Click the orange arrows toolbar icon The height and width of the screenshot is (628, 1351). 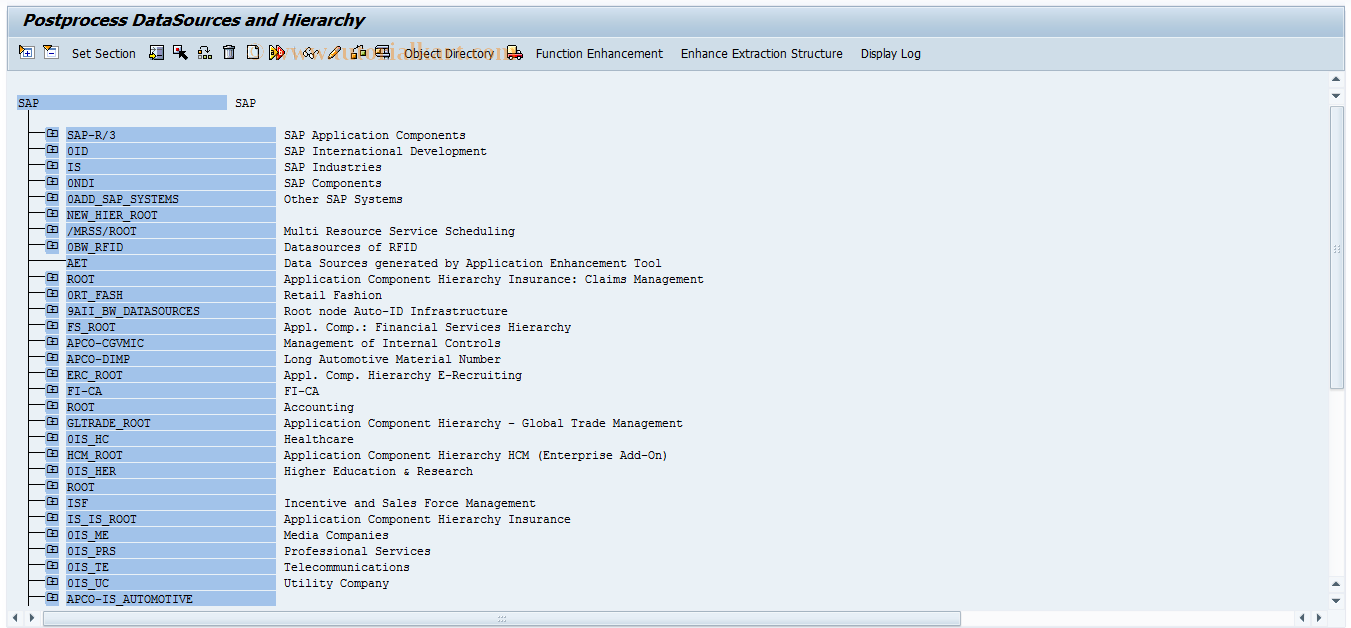277,53
